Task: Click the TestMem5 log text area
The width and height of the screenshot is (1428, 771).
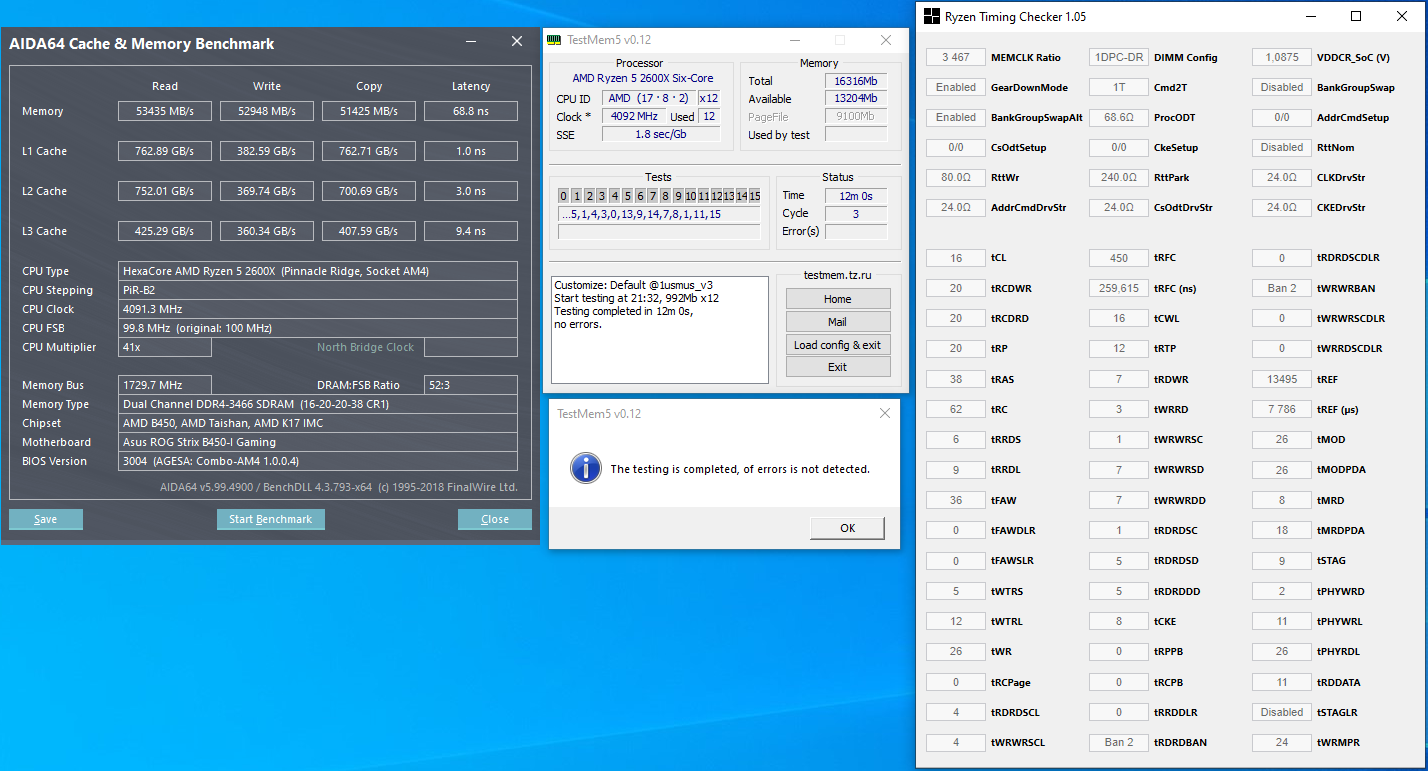Action: click(x=660, y=330)
